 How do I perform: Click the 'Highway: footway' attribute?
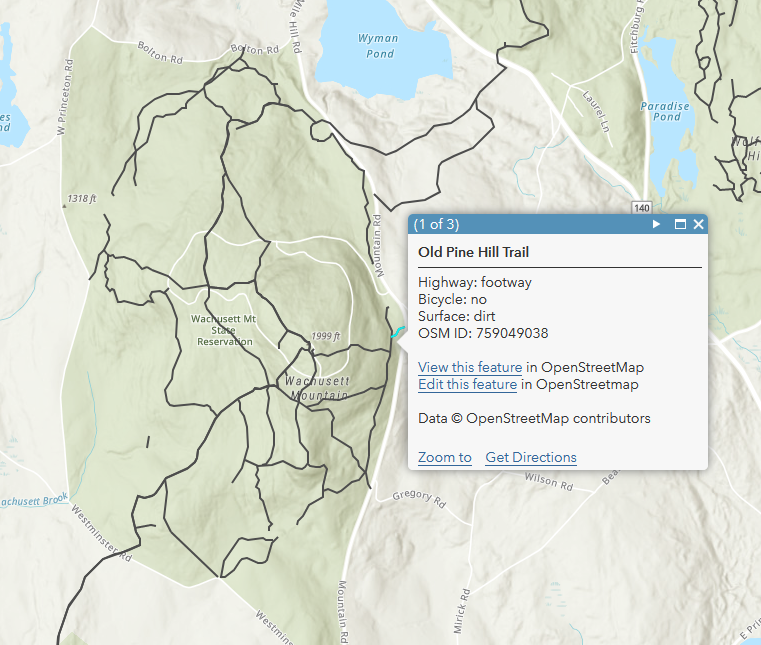pyautogui.click(x=475, y=282)
